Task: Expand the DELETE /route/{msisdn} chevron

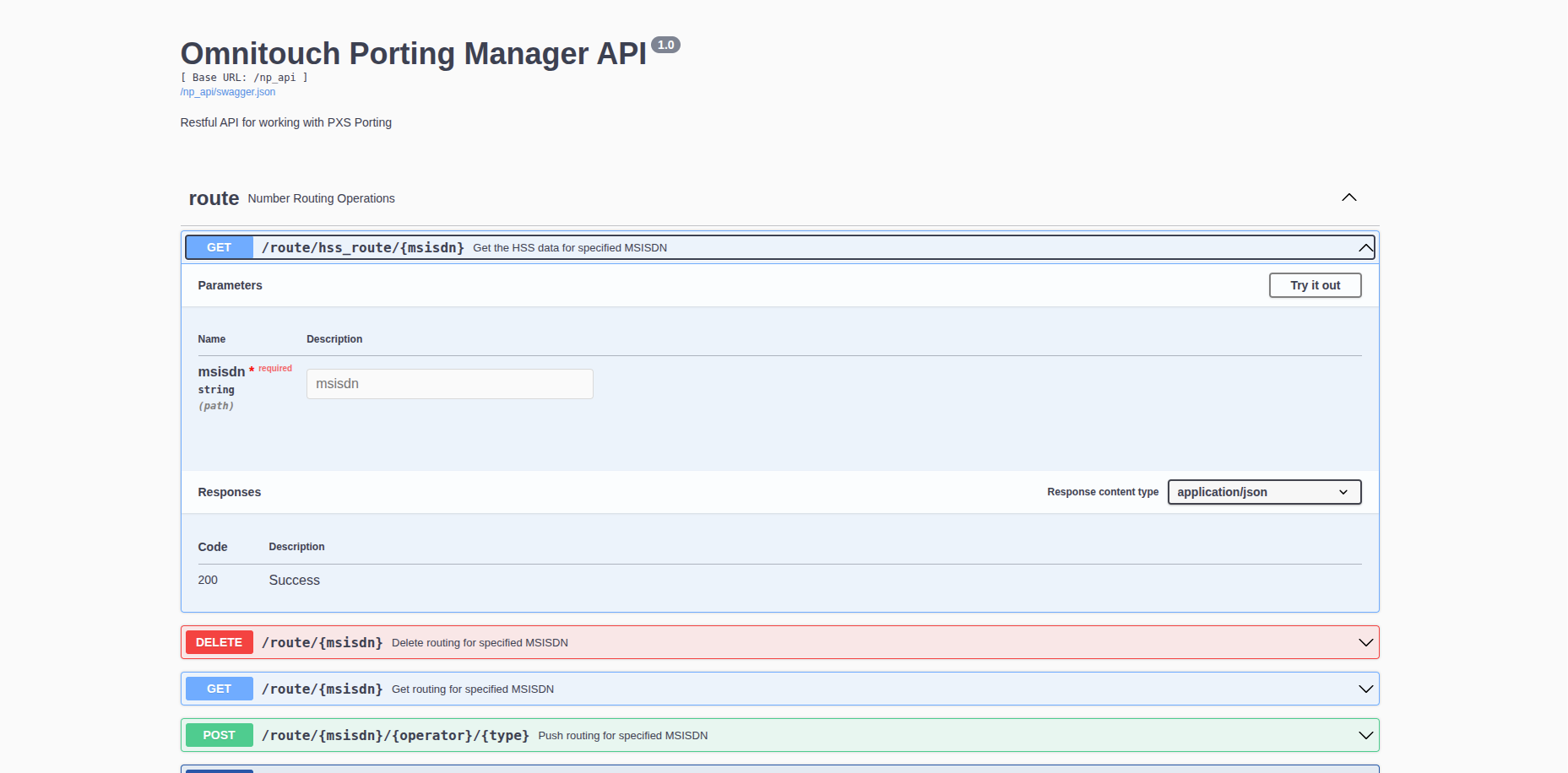Action: pos(1365,642)
